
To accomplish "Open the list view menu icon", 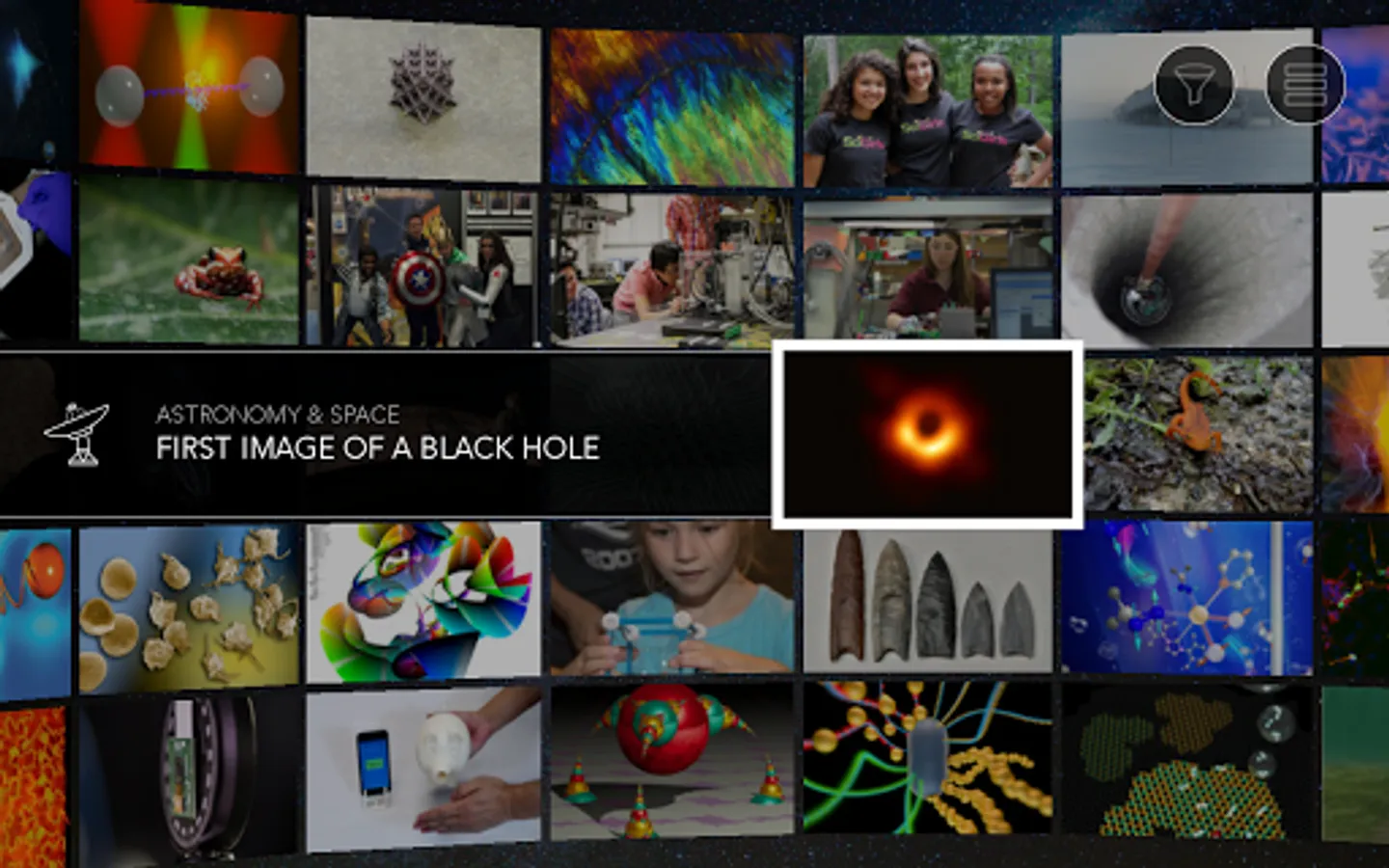I will pyautogui.click(x=1305, y=85).
